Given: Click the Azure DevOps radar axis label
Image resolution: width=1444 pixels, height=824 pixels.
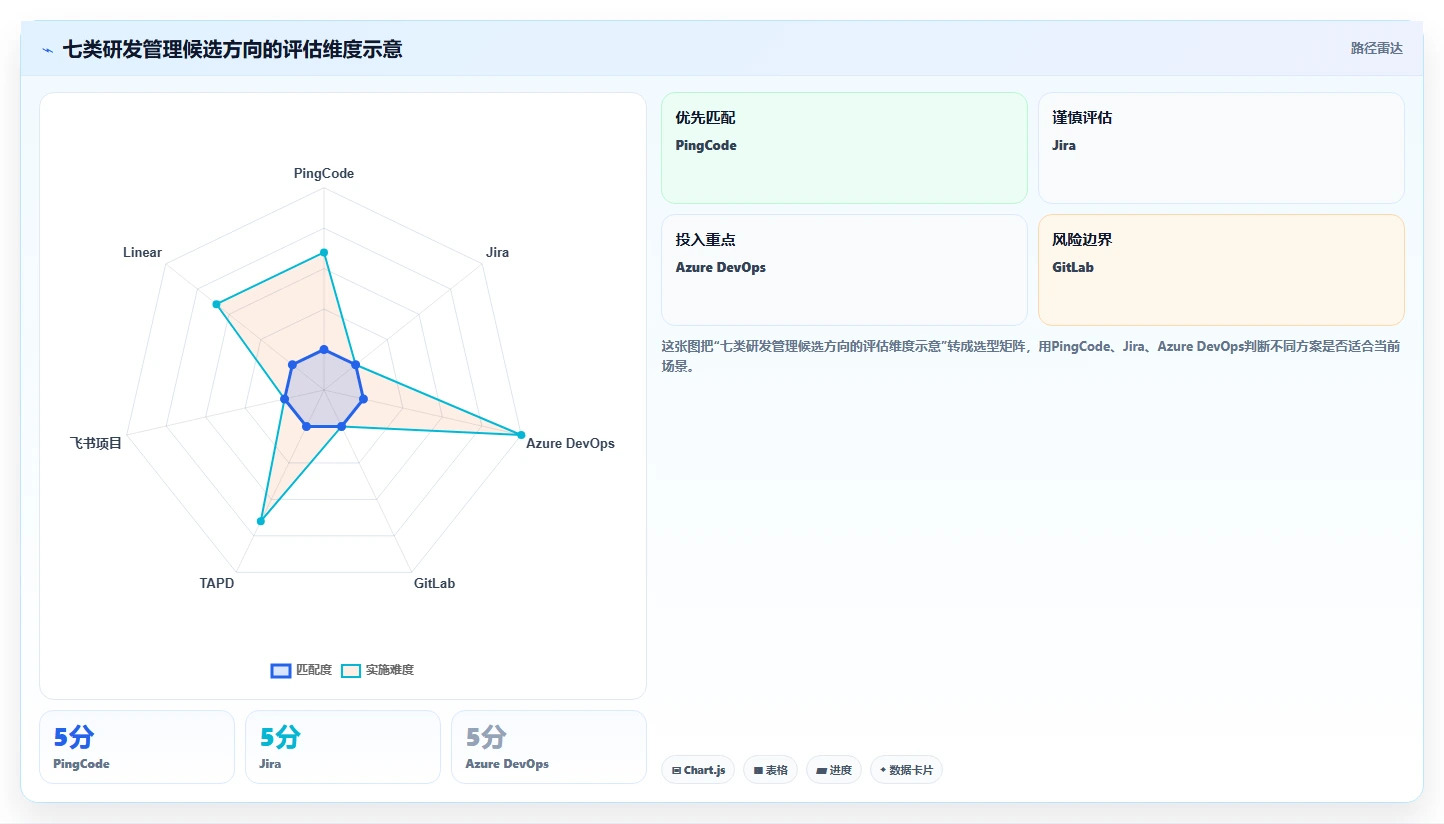Looking at the screenshot, I should (570, 443).
